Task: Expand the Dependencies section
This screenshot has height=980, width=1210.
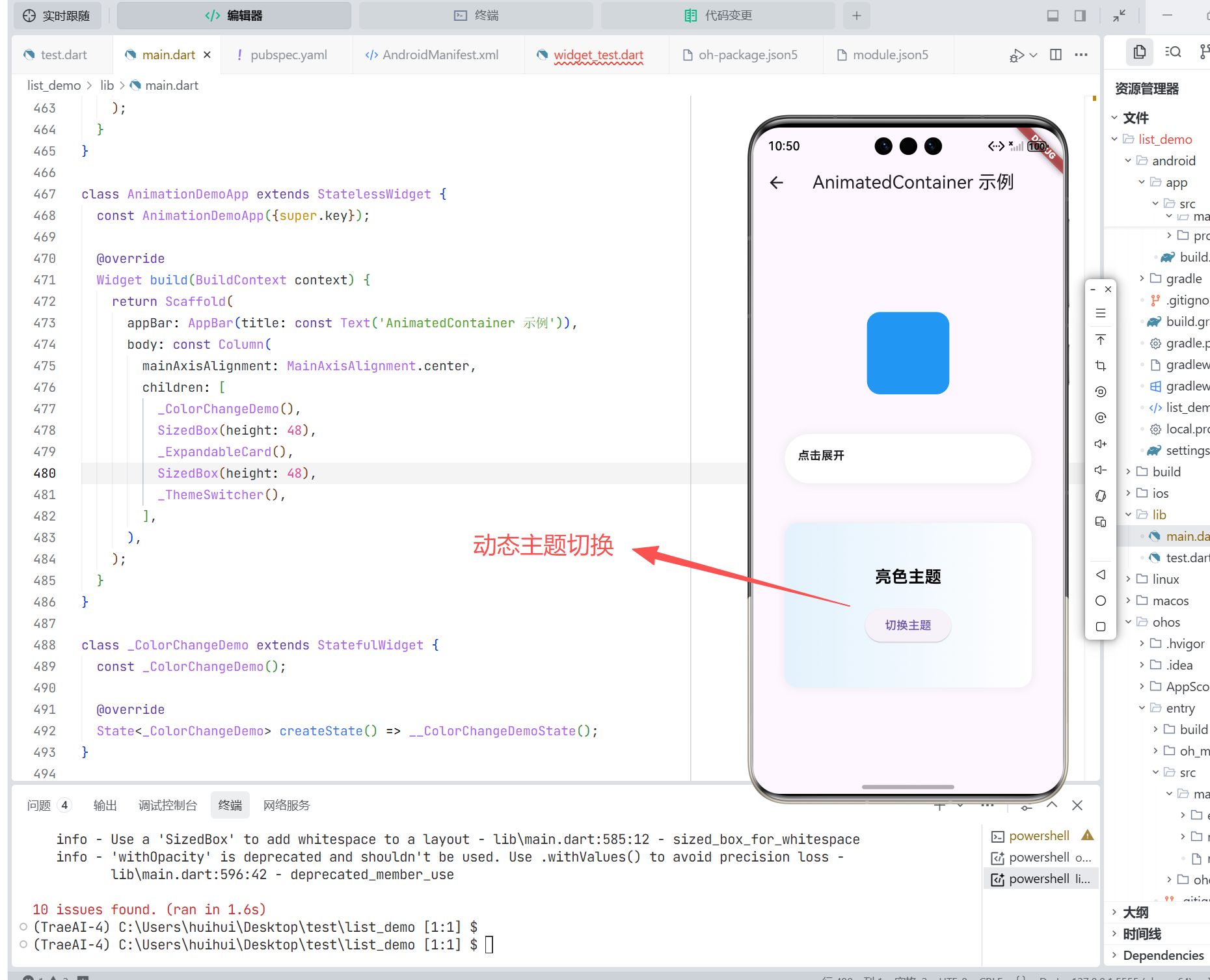Action: click(x=1114, y=955)
